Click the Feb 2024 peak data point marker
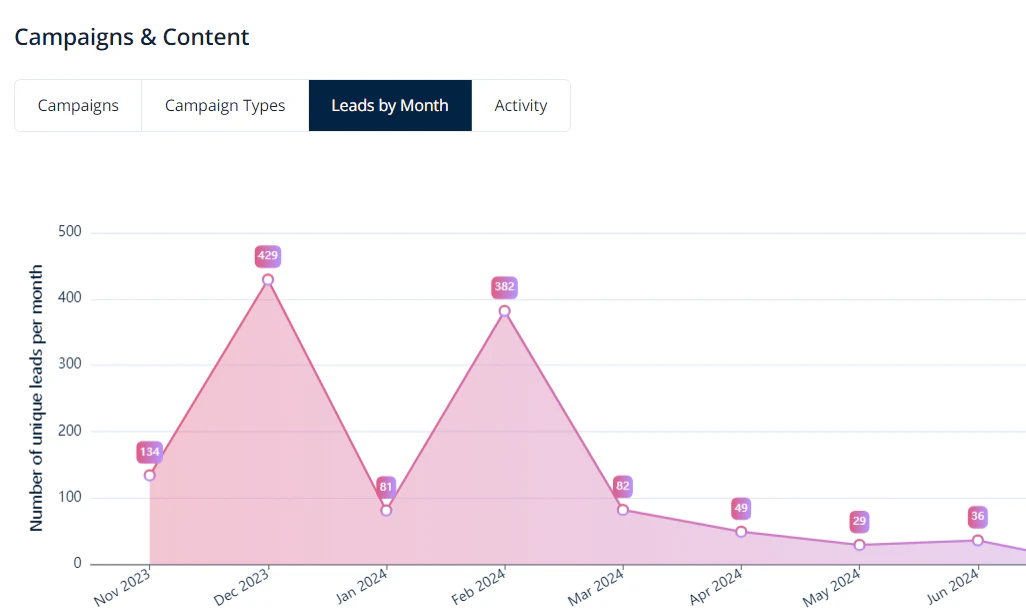The image size is (1026, 616). 504,311
